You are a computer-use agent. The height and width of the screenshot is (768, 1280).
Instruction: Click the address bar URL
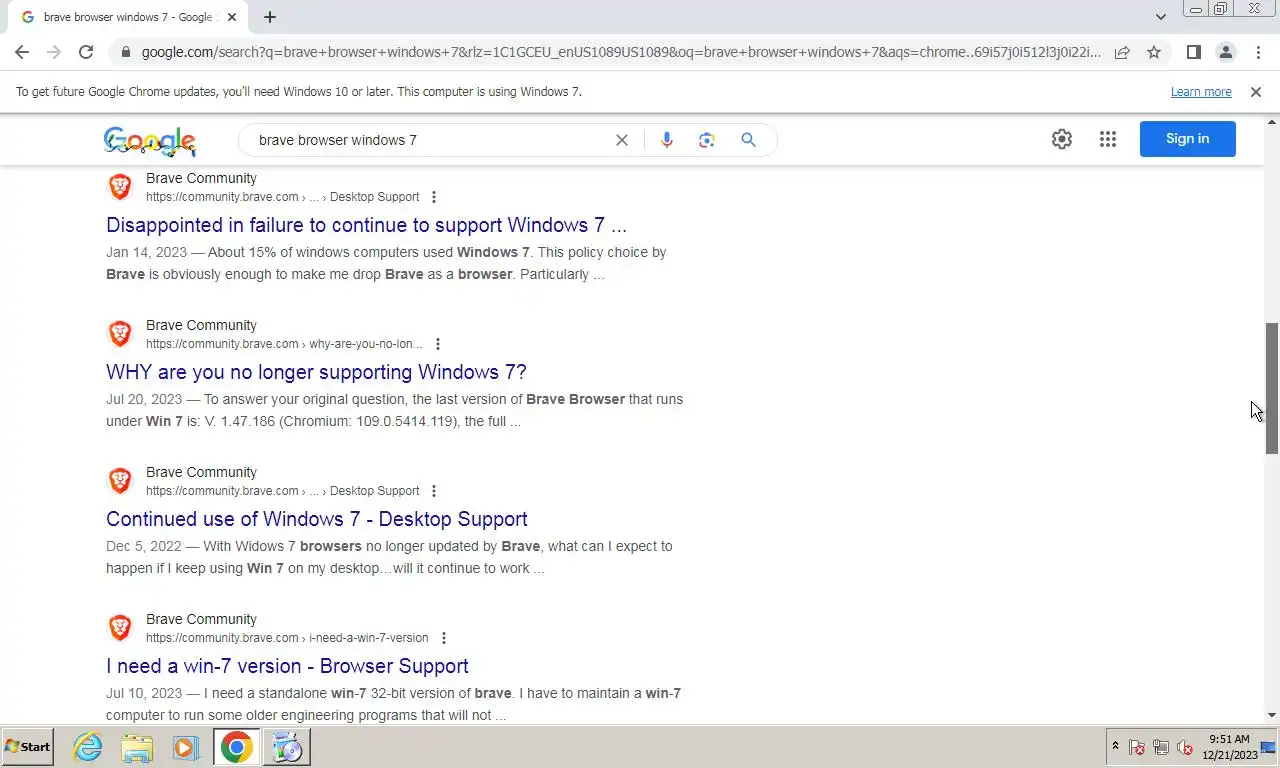(620, 52)
